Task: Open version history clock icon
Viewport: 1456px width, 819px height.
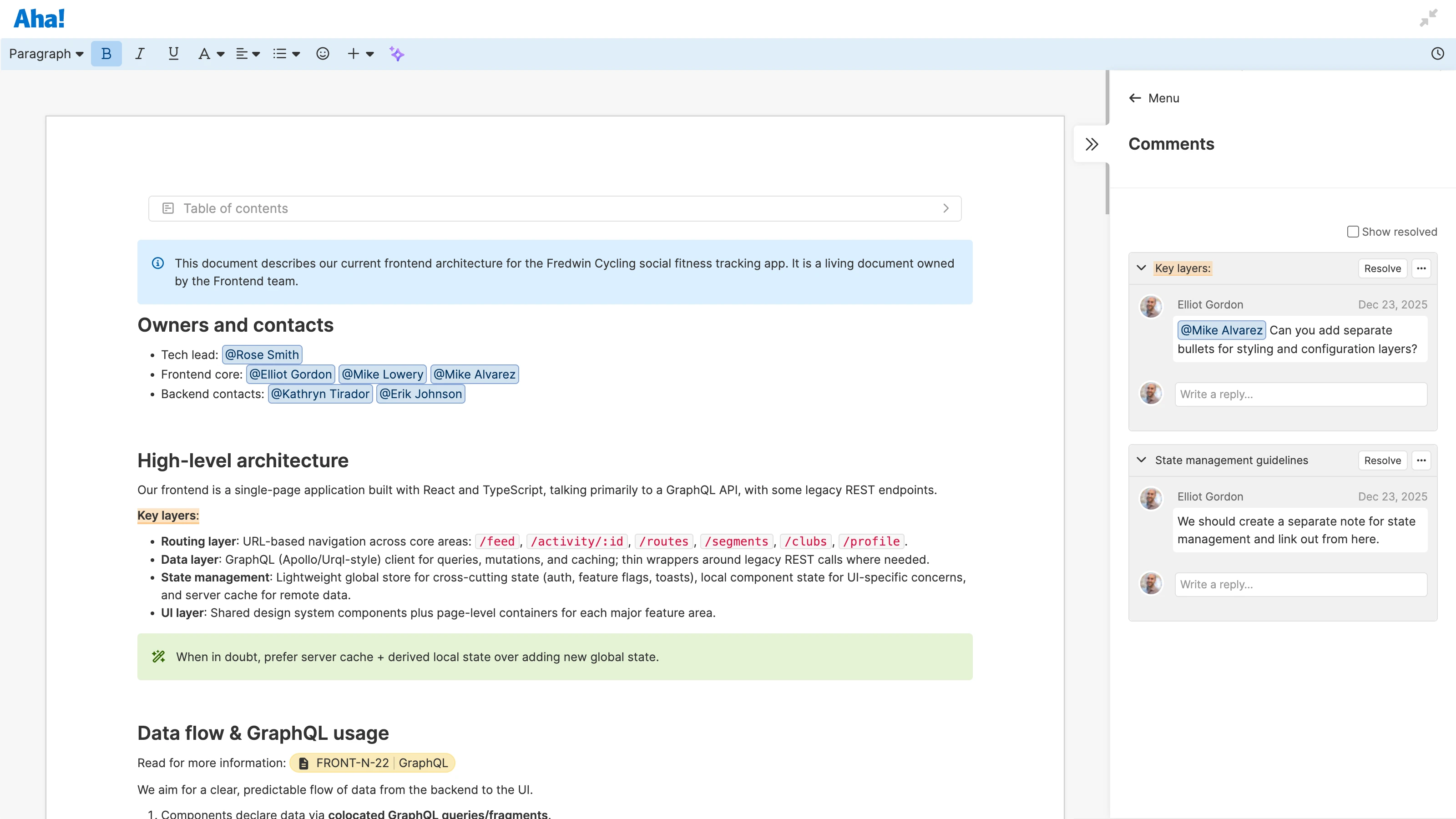Action: point(1437,54)
